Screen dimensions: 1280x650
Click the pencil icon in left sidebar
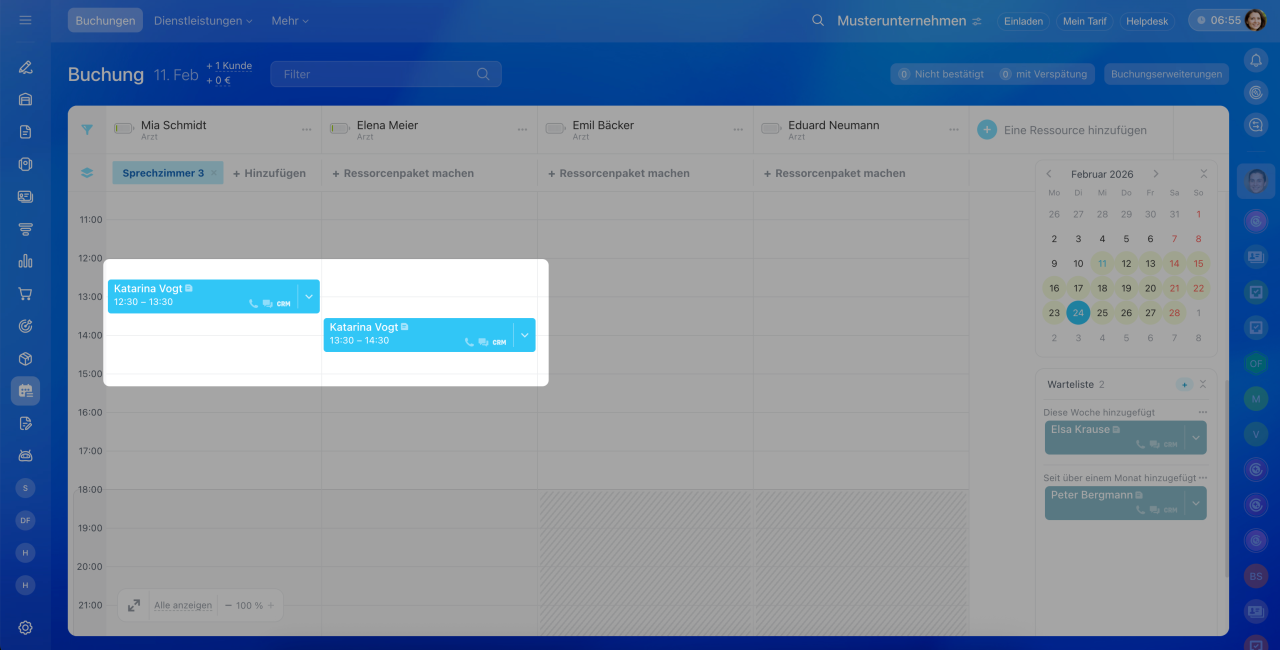(x=25, y=67)
